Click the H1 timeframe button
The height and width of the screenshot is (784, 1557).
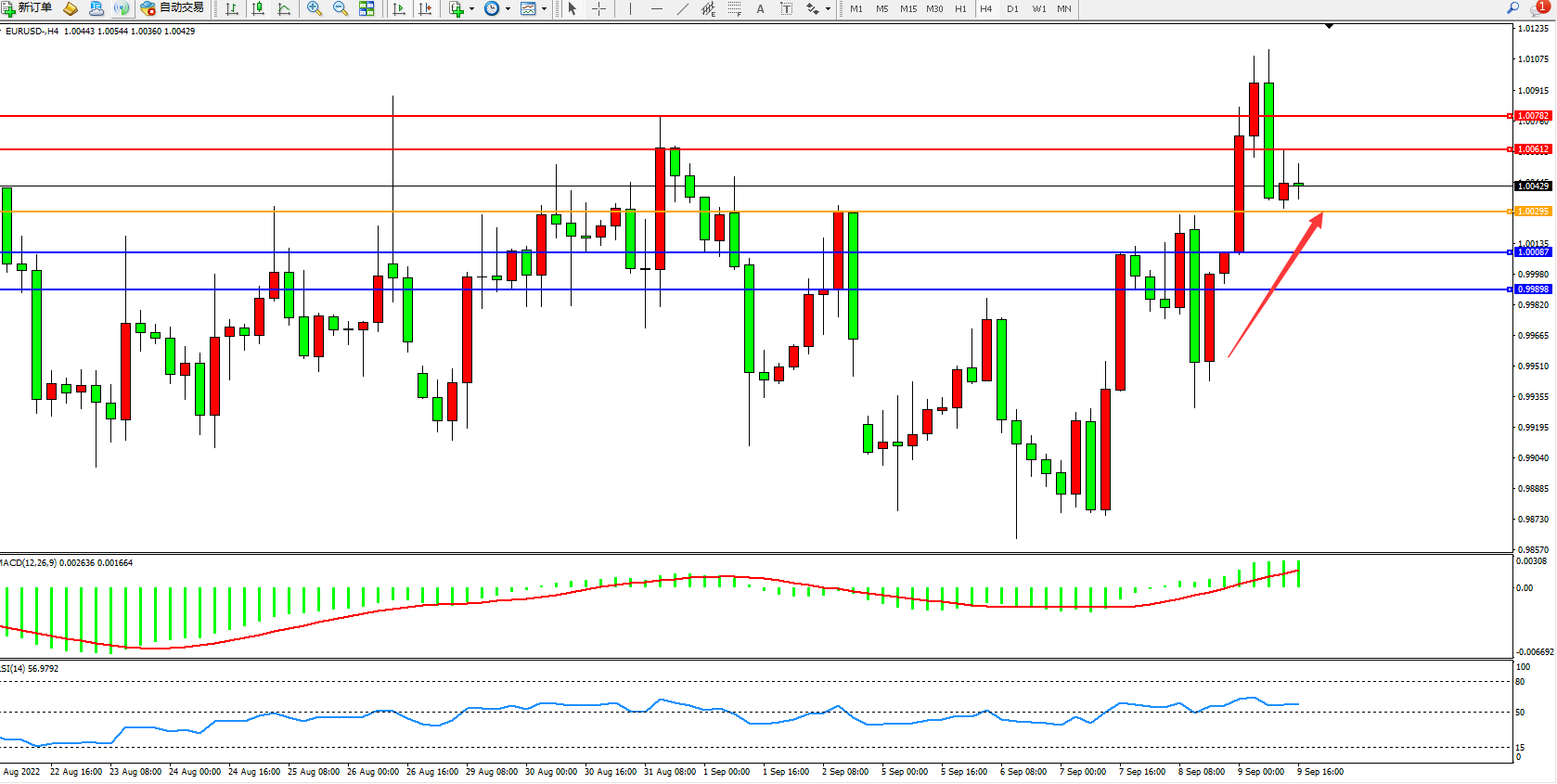pyautogui.click(x=960, y=8)
